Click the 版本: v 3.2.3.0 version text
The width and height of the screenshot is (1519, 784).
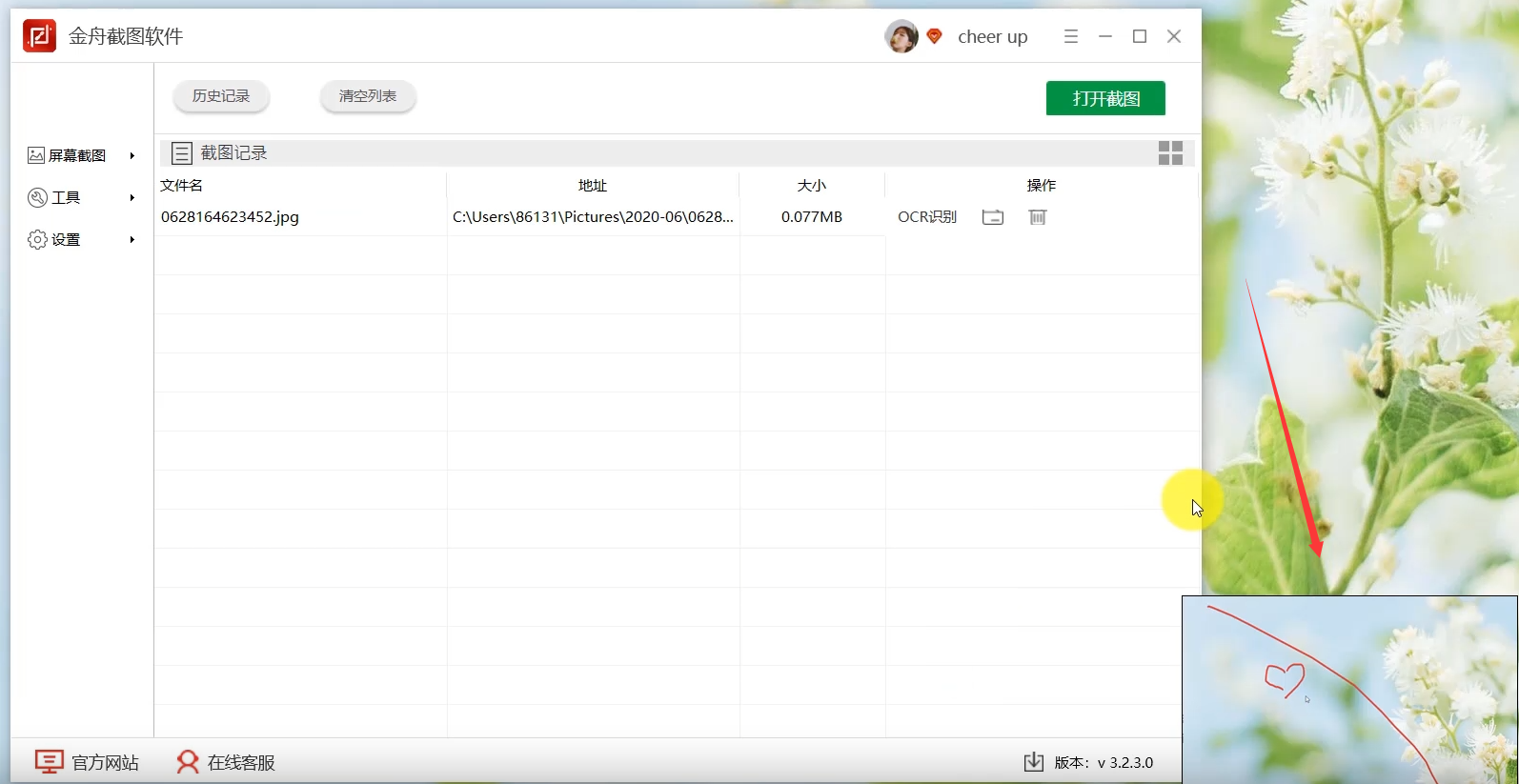[x=1104, y=763]
